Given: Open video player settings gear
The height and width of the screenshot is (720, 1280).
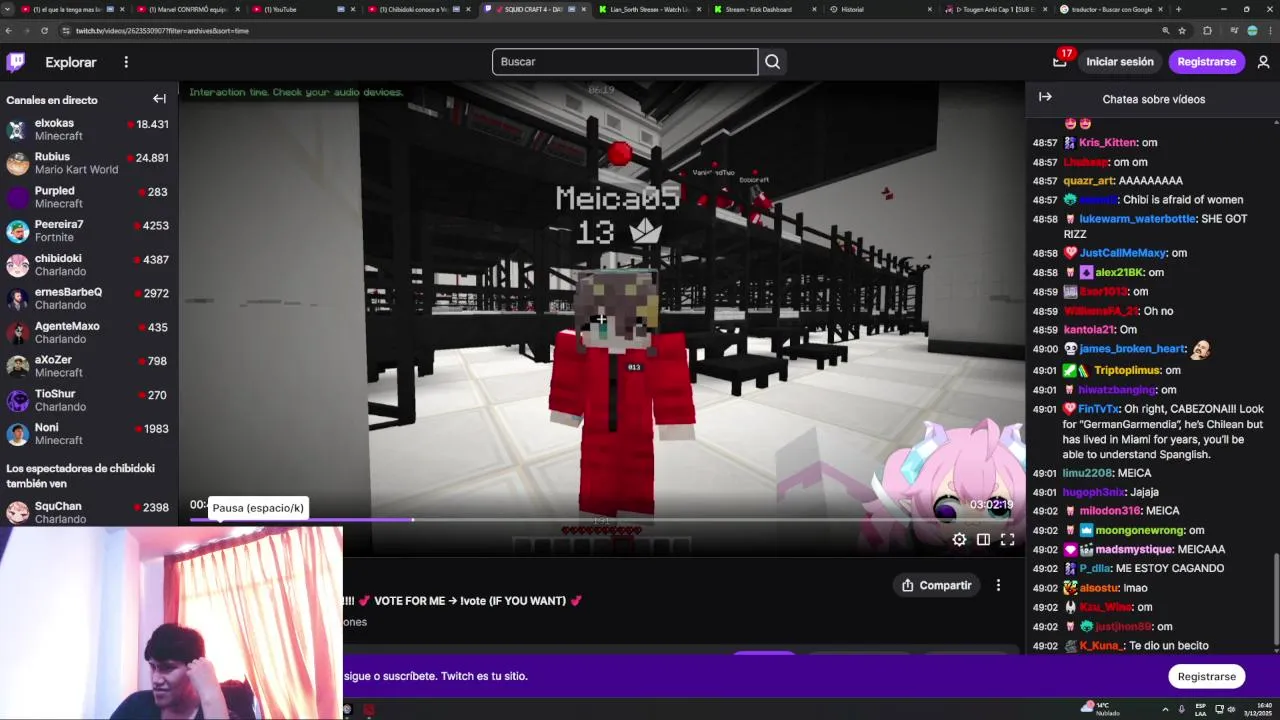Looking at the screenshot, I should [959, 540].
